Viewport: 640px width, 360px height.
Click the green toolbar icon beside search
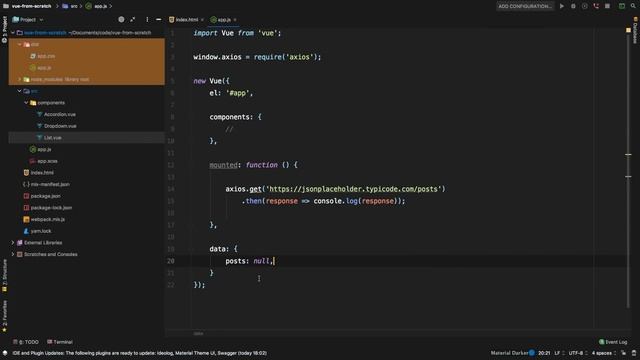(622, 6)
